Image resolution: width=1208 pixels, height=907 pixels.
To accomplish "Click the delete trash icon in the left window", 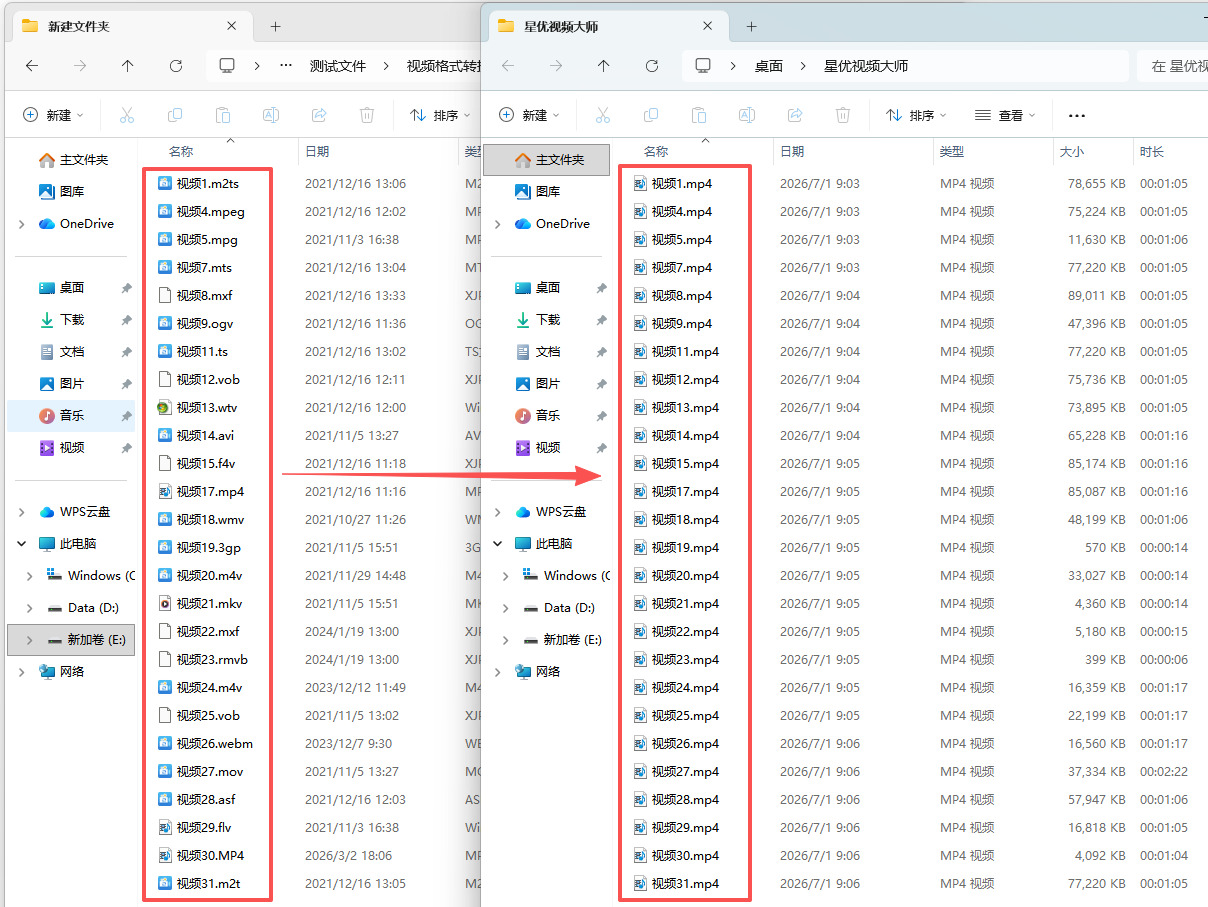I will (367, 115).
